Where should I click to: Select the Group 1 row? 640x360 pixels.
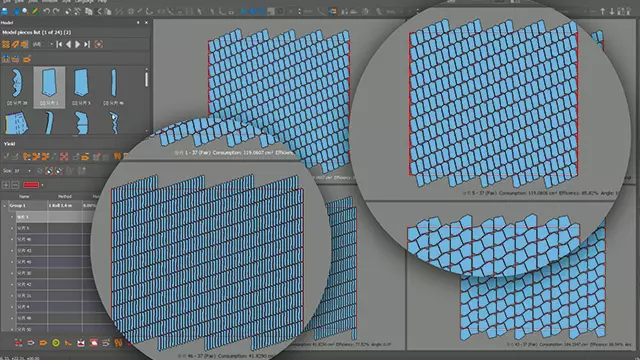(48, 206)
